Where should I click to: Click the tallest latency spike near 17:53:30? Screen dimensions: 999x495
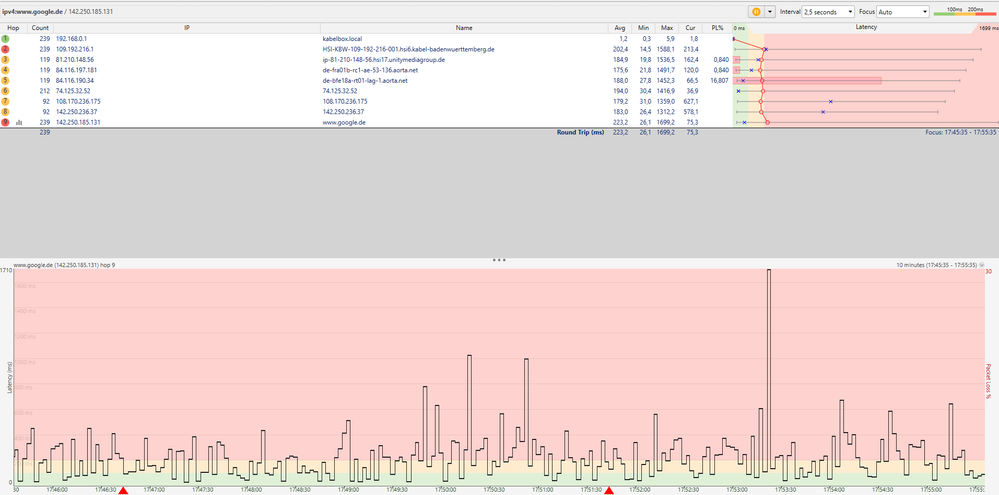768,376
